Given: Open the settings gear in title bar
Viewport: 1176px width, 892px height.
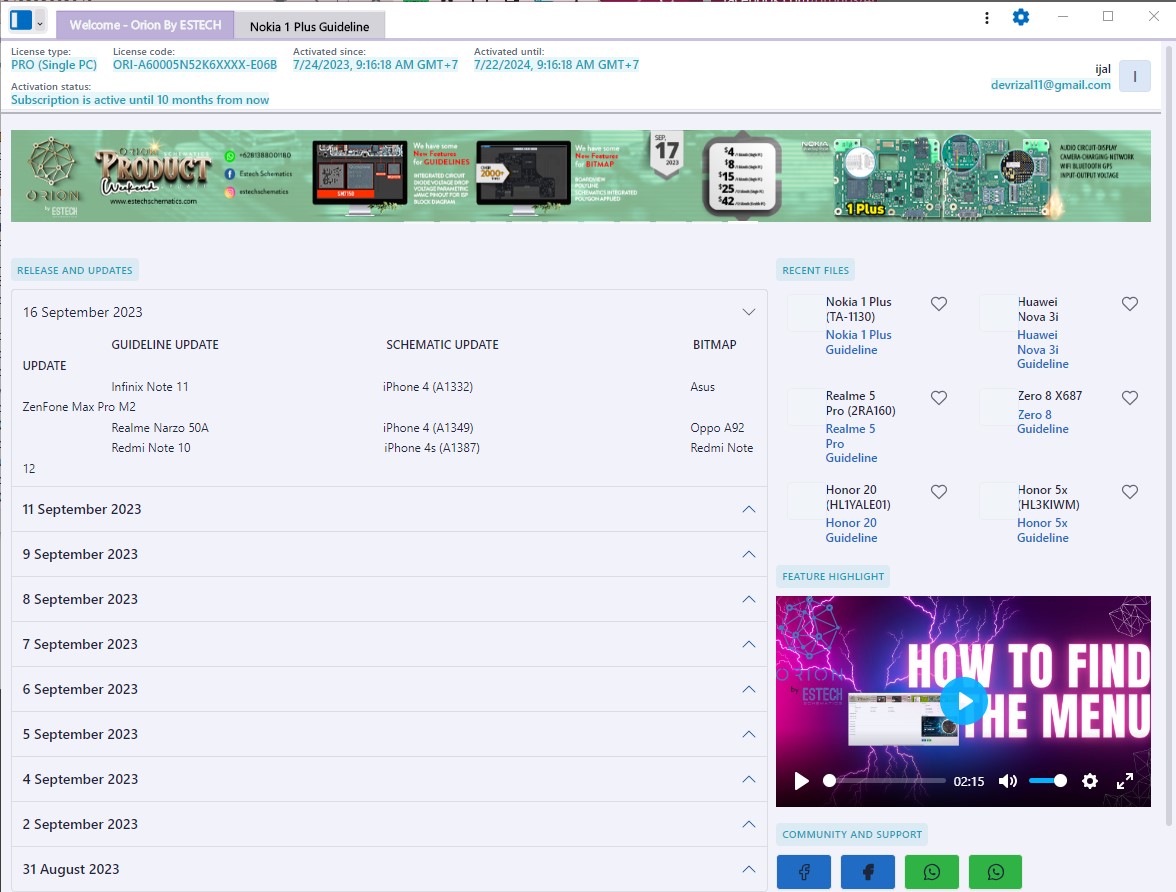Looking at the screenshot, I should point(1020,17).
